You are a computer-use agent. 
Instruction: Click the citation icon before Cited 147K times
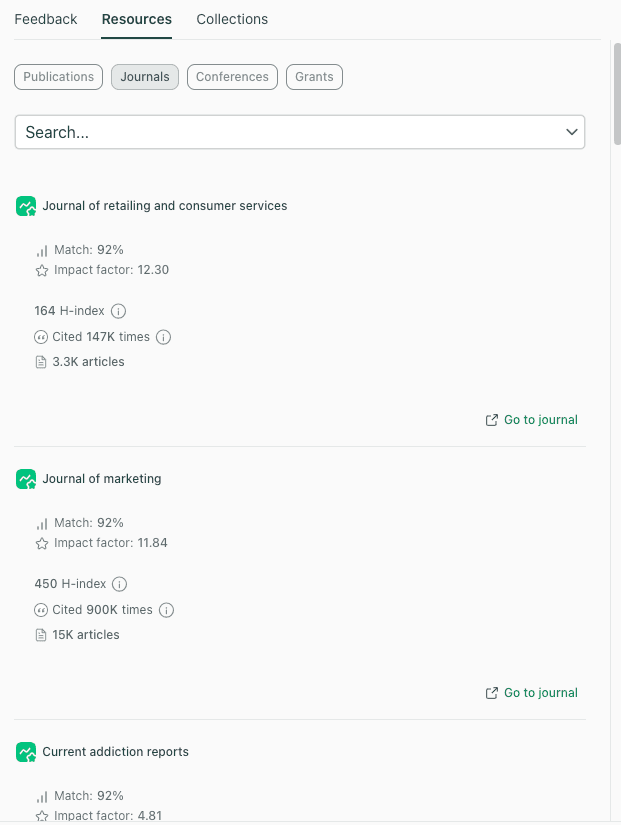41,337
